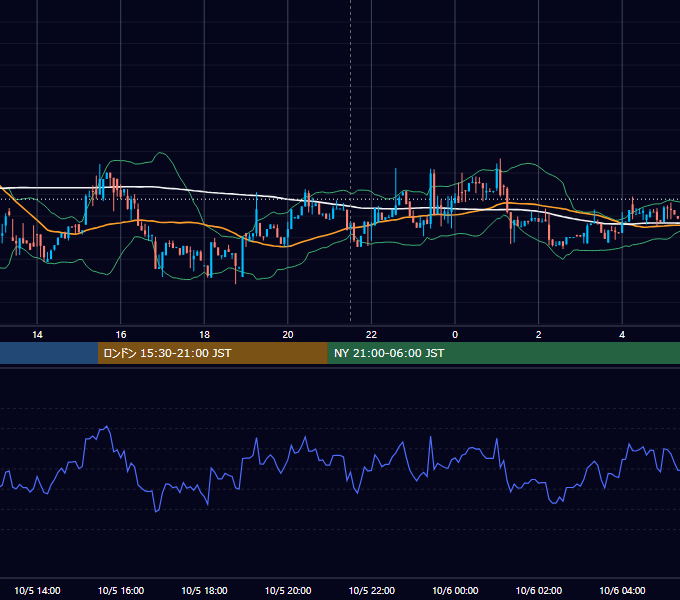Click the hour label 2 on the price chart axis
Image resolution: width=680 pixels, height=600 pixels.
pyautogui.click(x=538, y=335)
